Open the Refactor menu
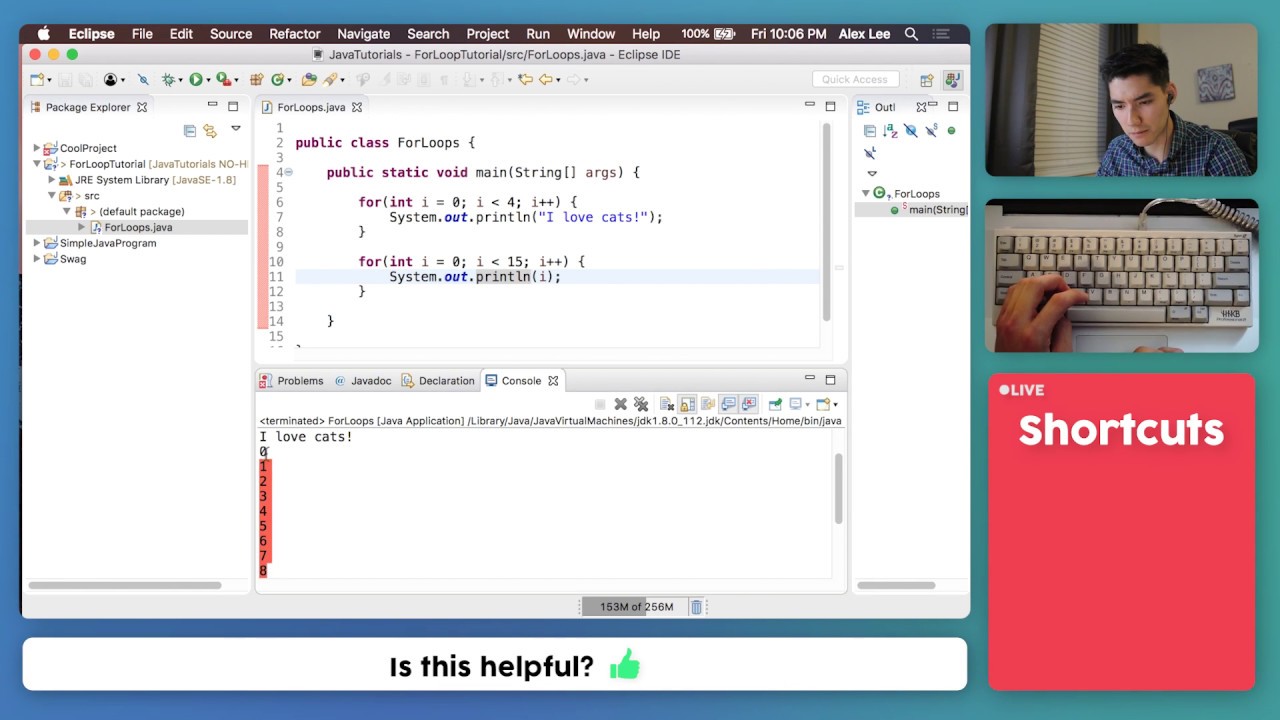The image size is (1280, 720). pos(294,34)
